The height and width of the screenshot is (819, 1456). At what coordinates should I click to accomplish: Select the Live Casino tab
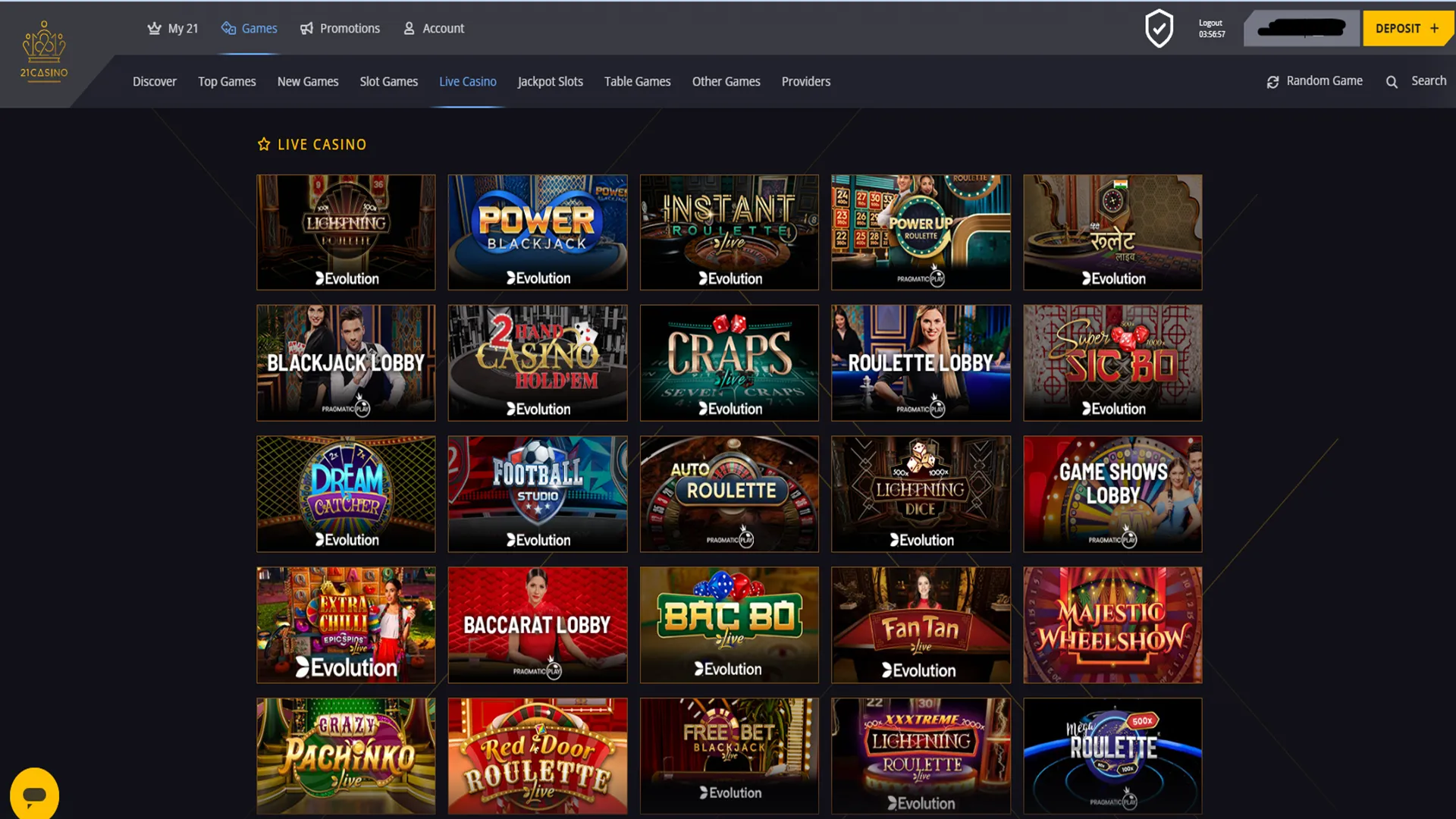click(x=468, y=81)
